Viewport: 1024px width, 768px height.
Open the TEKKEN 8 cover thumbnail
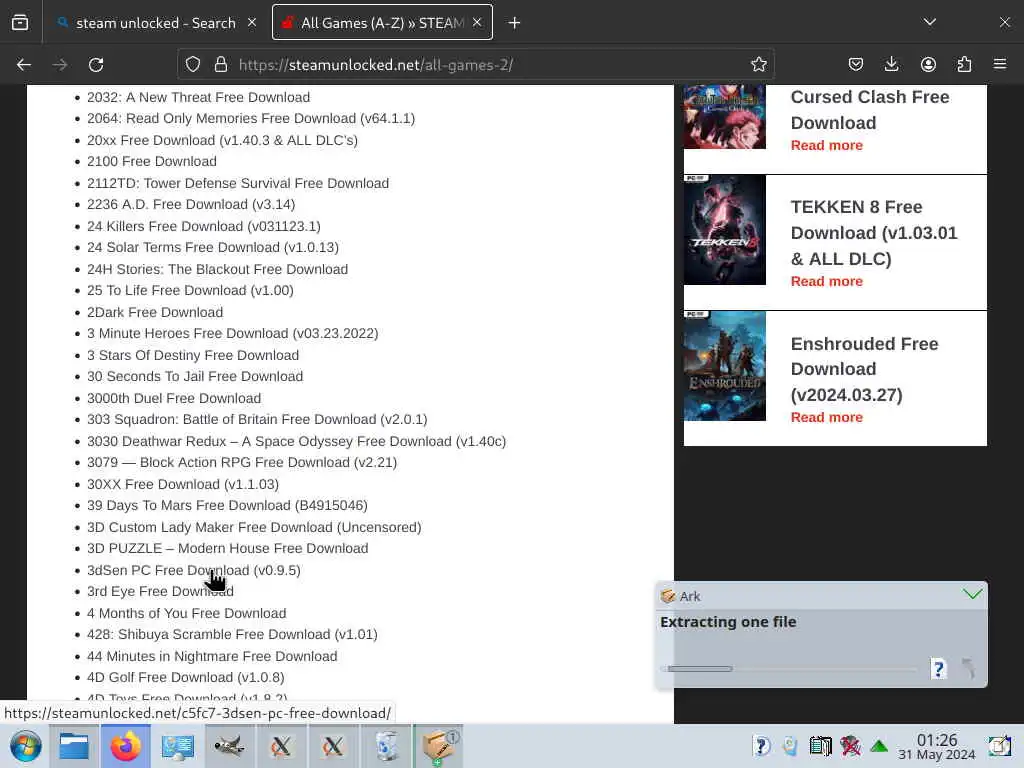(724, 230)
